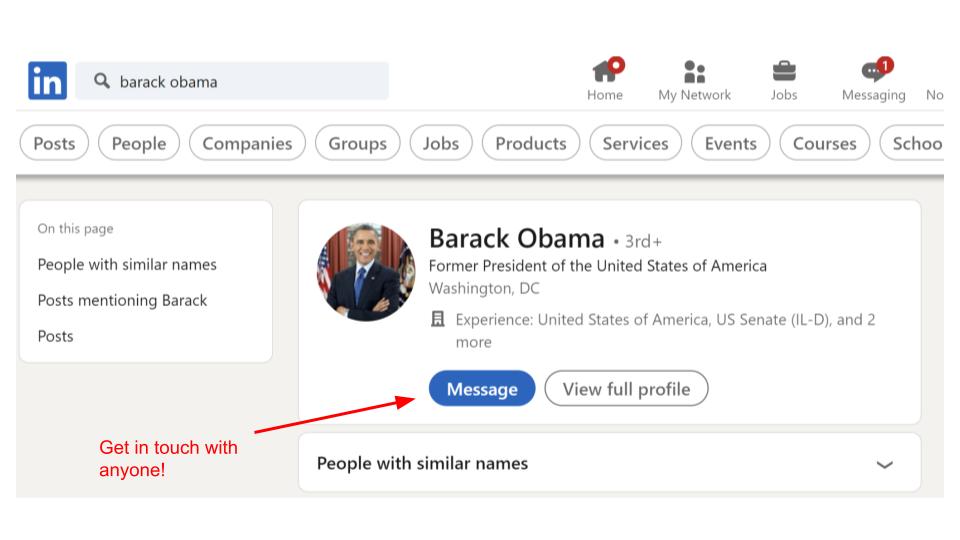Select the Products filter pill
The width and height of the screenshot is (960, 540).
530,143
